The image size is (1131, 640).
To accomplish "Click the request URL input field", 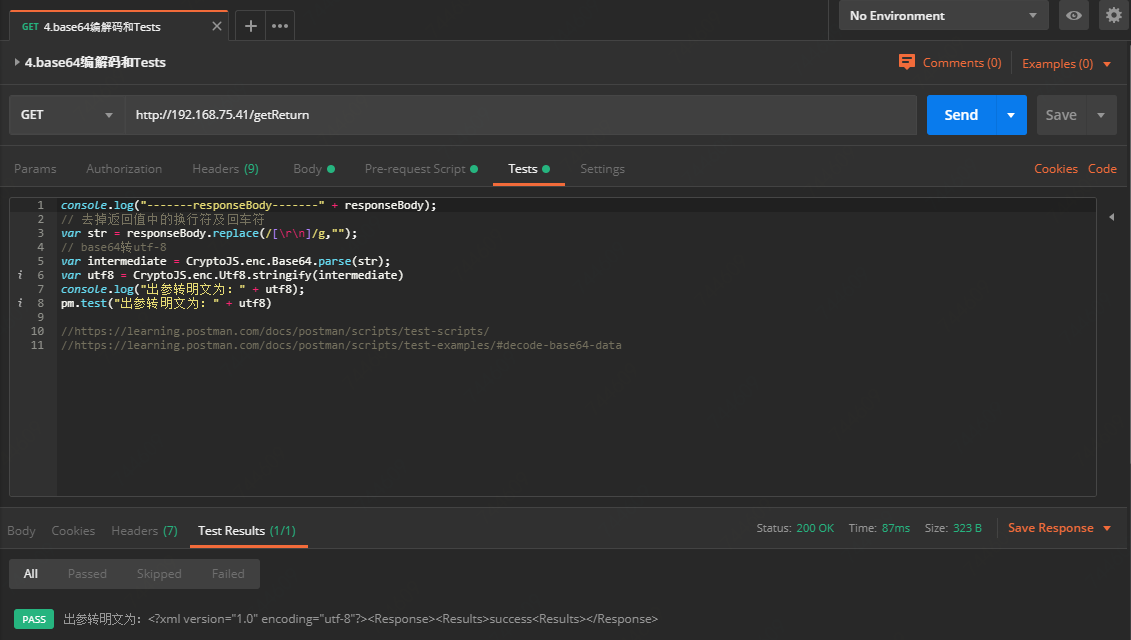I will pos(520,115).
